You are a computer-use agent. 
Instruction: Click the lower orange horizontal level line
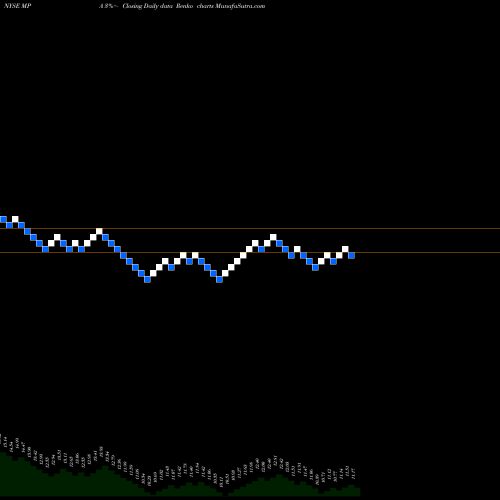click(x=250, y=253)
